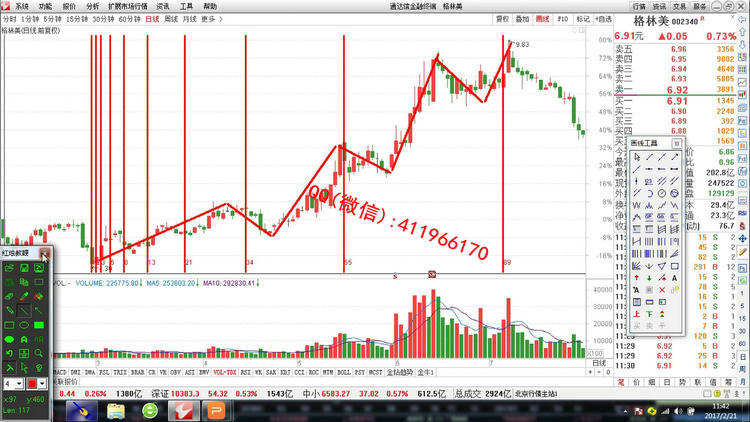This screenshot has width=750, height=422.
Task: Toggle 复权 price adjustment button
Action: (x=502, y=19)
